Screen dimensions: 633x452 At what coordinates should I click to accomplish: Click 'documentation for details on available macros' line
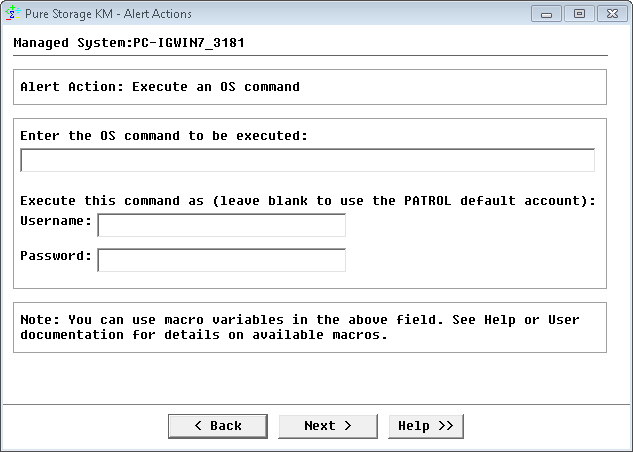[x=203, y=335]
